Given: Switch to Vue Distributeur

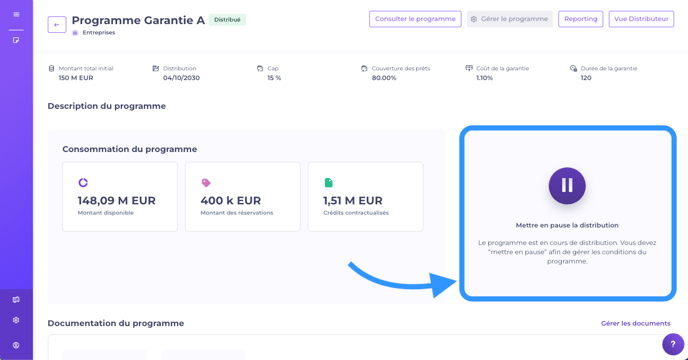Looking at the screenshot, I should pos(641,19).
